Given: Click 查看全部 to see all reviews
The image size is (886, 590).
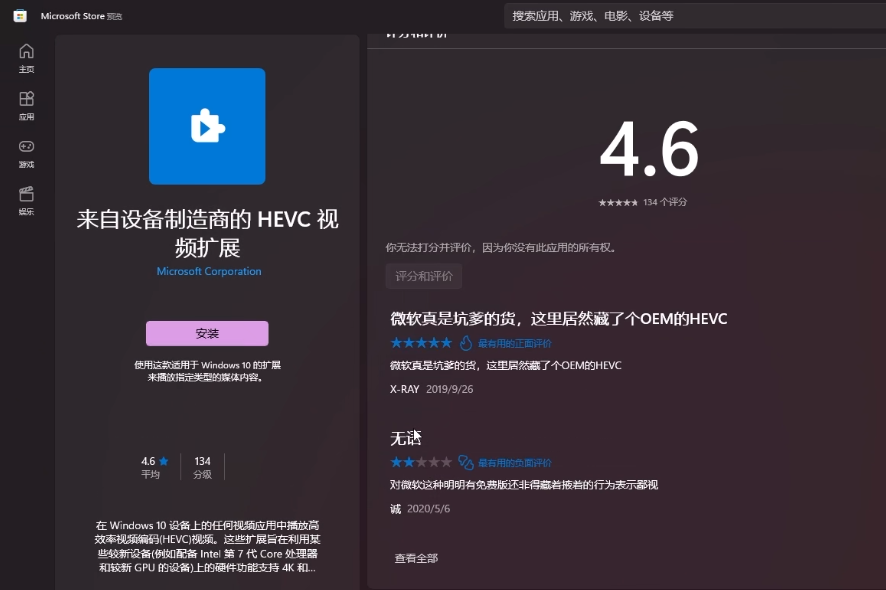Looking at the screenshot, I should [416, 558].
